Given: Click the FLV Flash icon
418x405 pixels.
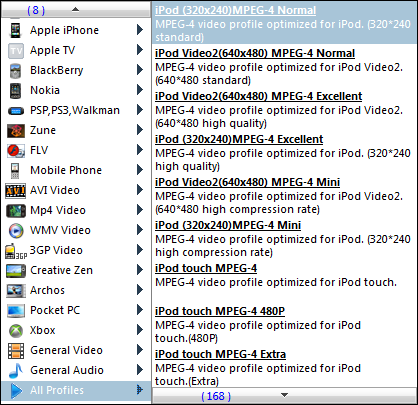Looking at the screenshot, I should click(x=16, y=151).
